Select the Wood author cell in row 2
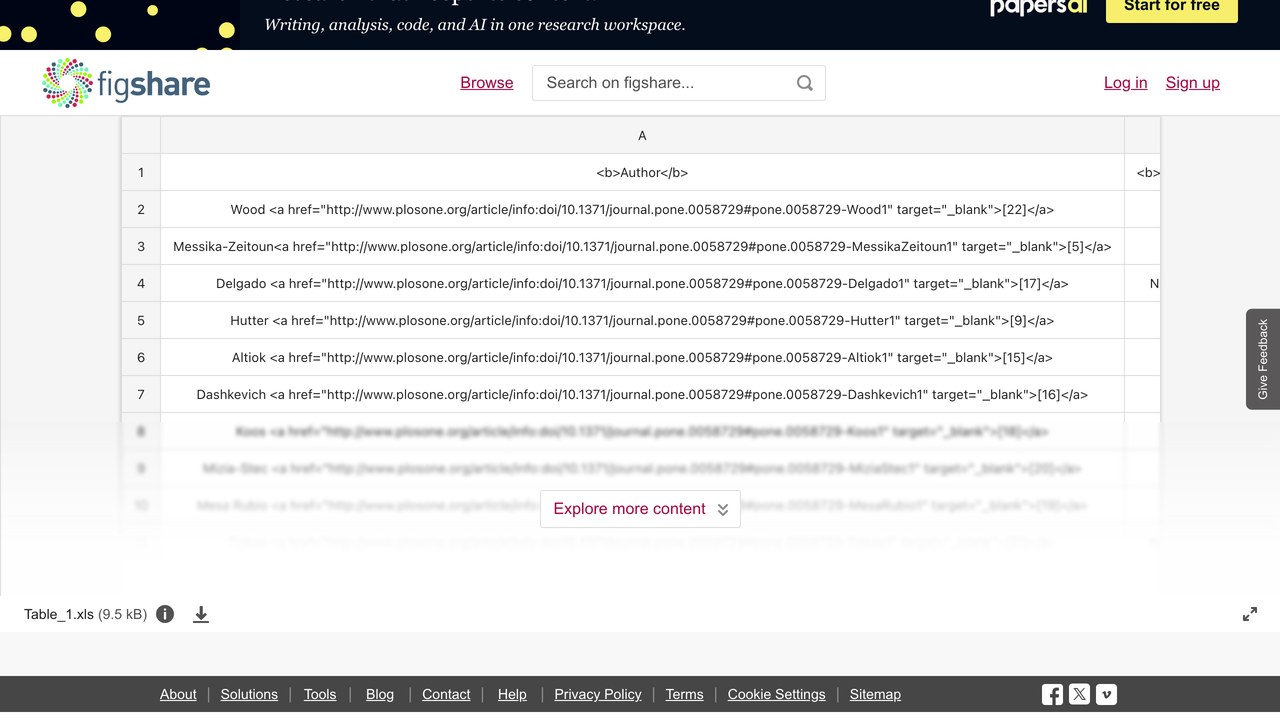The width and height of the screenshot is (1280, 720). coord(642,209)
